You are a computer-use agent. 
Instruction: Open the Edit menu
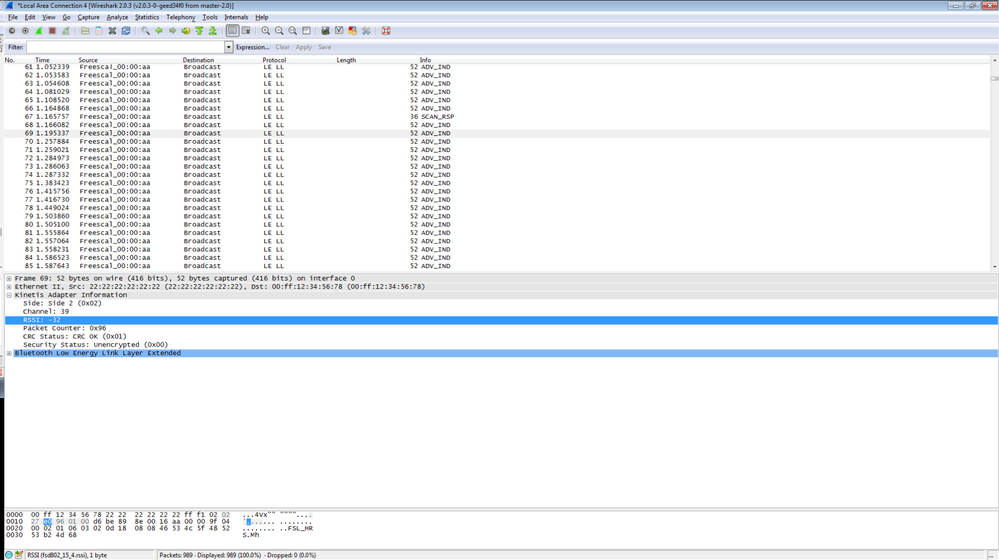click(30, 17)
